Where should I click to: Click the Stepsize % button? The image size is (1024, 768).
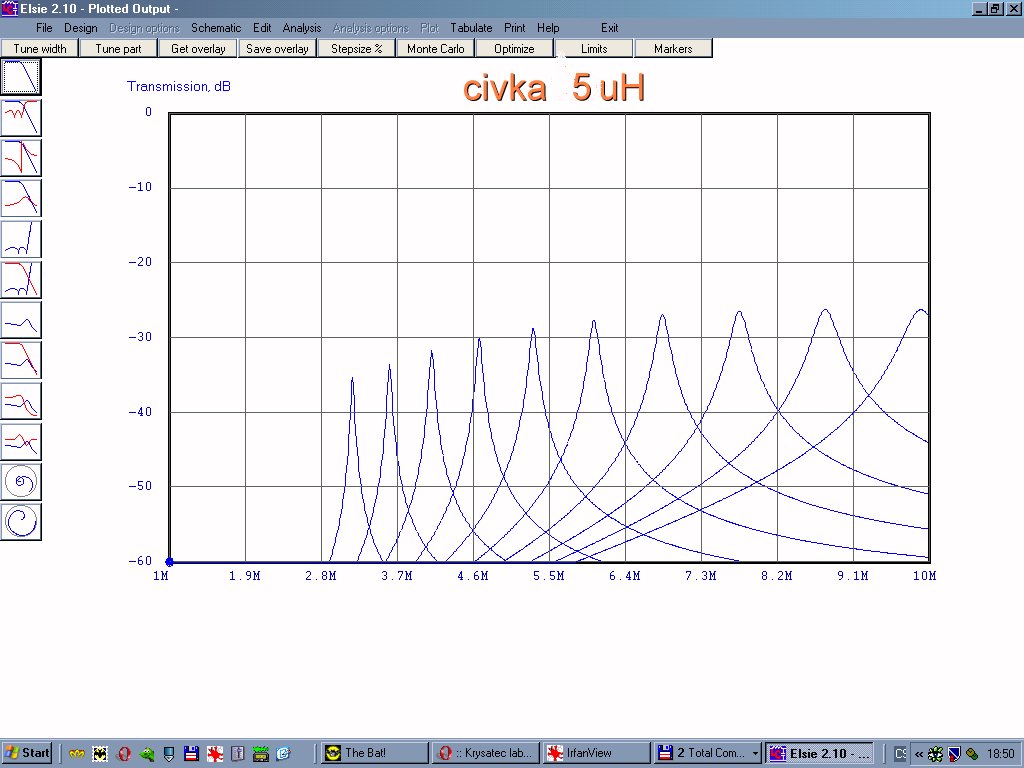(356, 48)
